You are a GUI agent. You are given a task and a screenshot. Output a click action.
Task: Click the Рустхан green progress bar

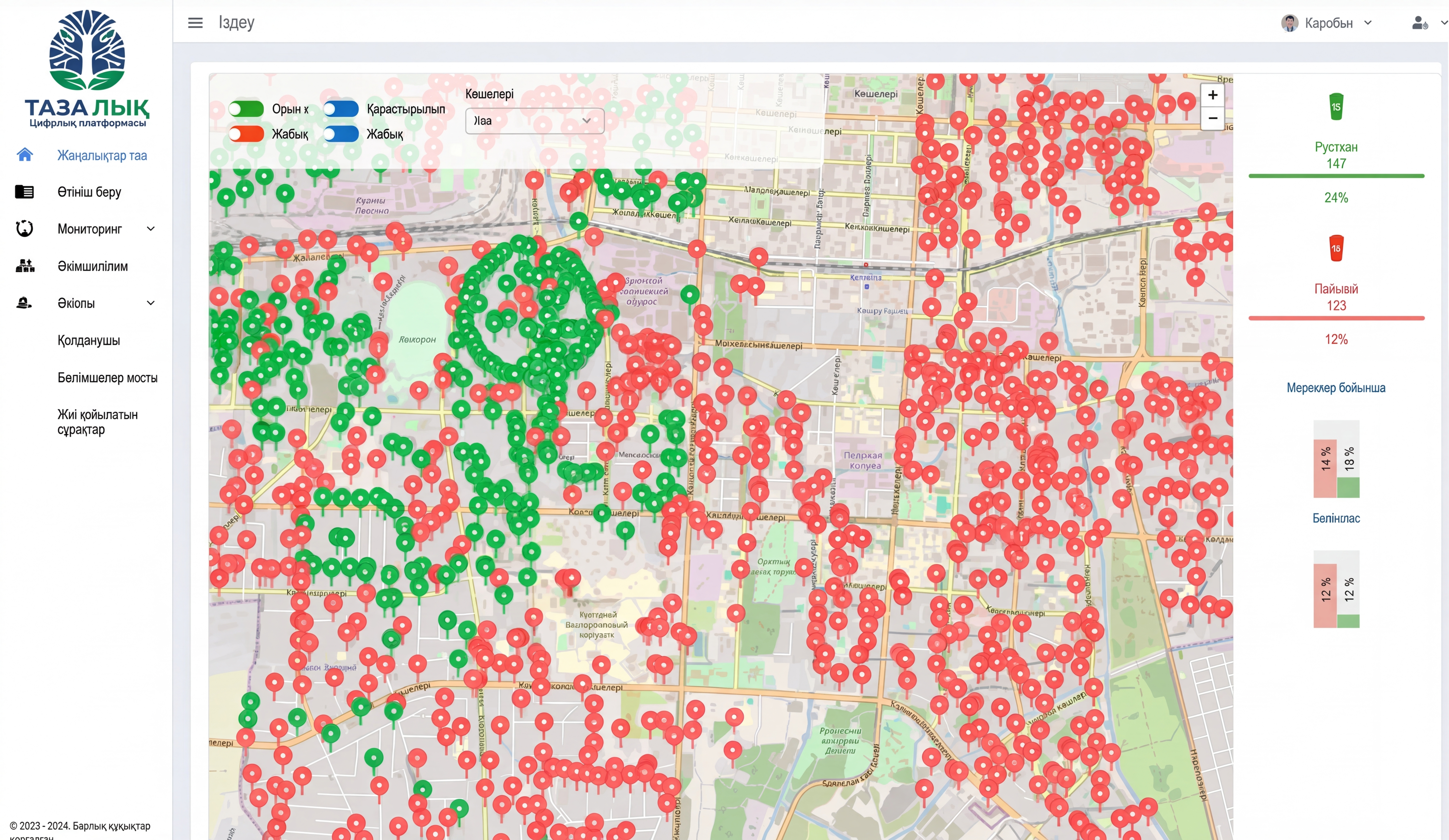pyautogui.click(x=1336, y=176)
